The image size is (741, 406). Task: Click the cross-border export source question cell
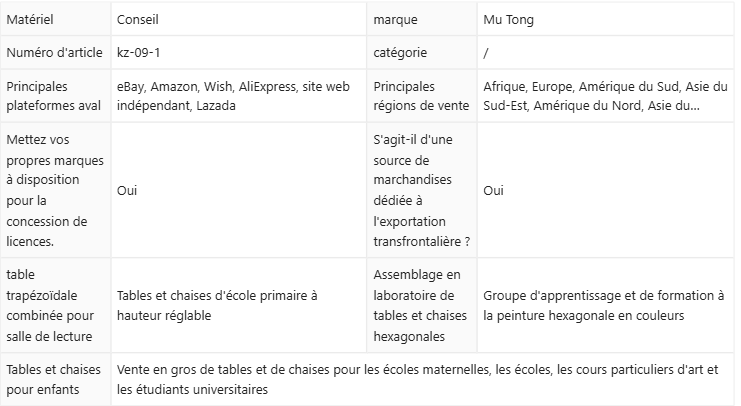(421, 190)
